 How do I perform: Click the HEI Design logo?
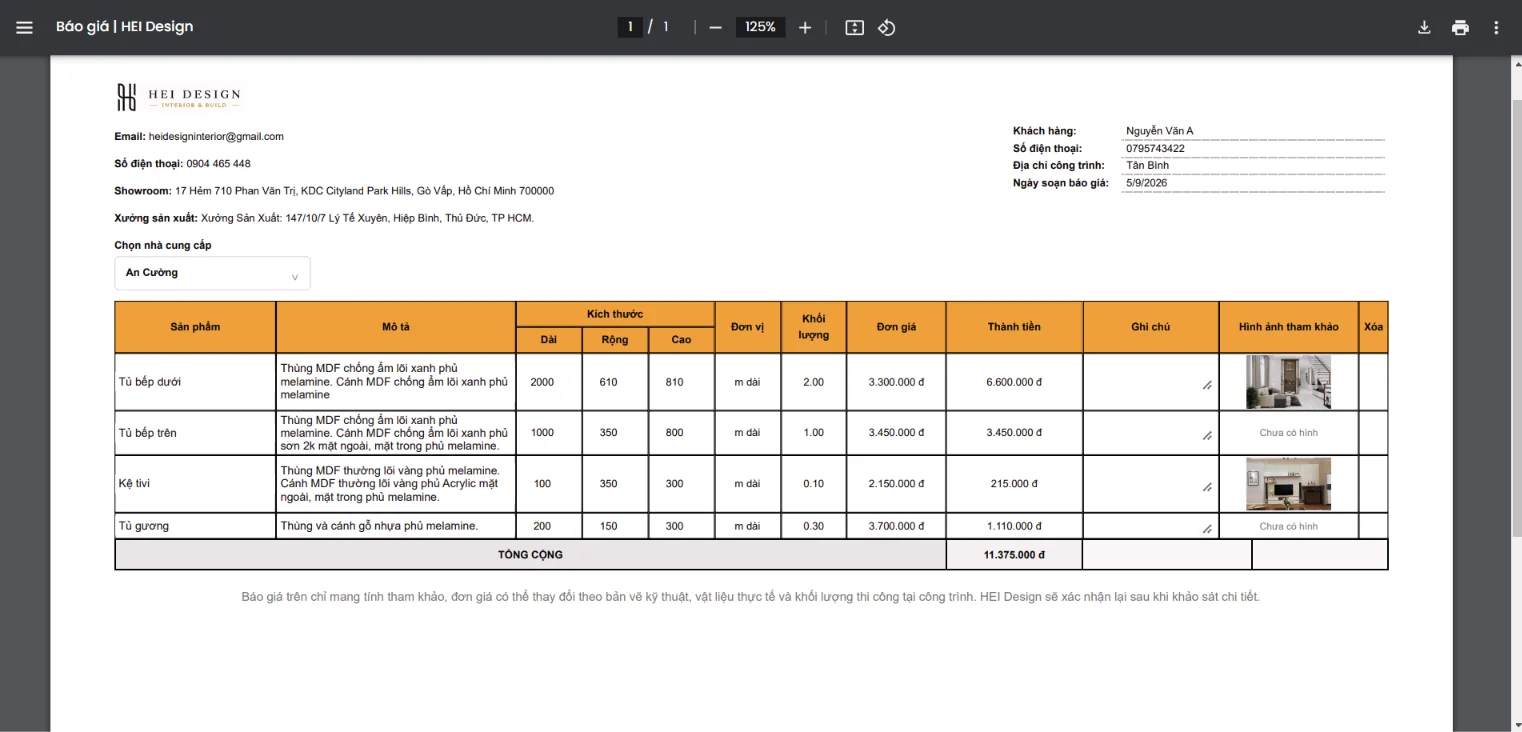click(178, 97)
